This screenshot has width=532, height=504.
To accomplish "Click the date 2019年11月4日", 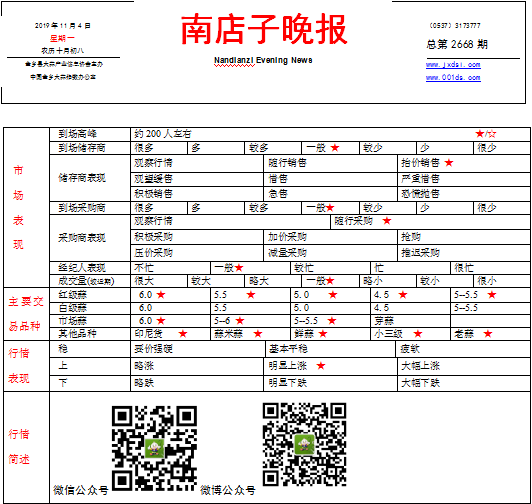I will (62, 25).
